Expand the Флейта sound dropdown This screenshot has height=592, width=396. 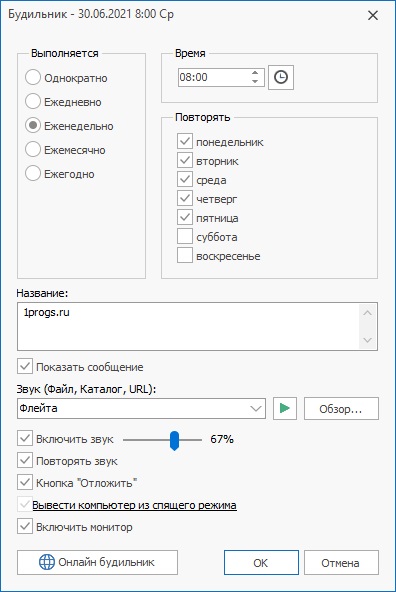point(256,409)
